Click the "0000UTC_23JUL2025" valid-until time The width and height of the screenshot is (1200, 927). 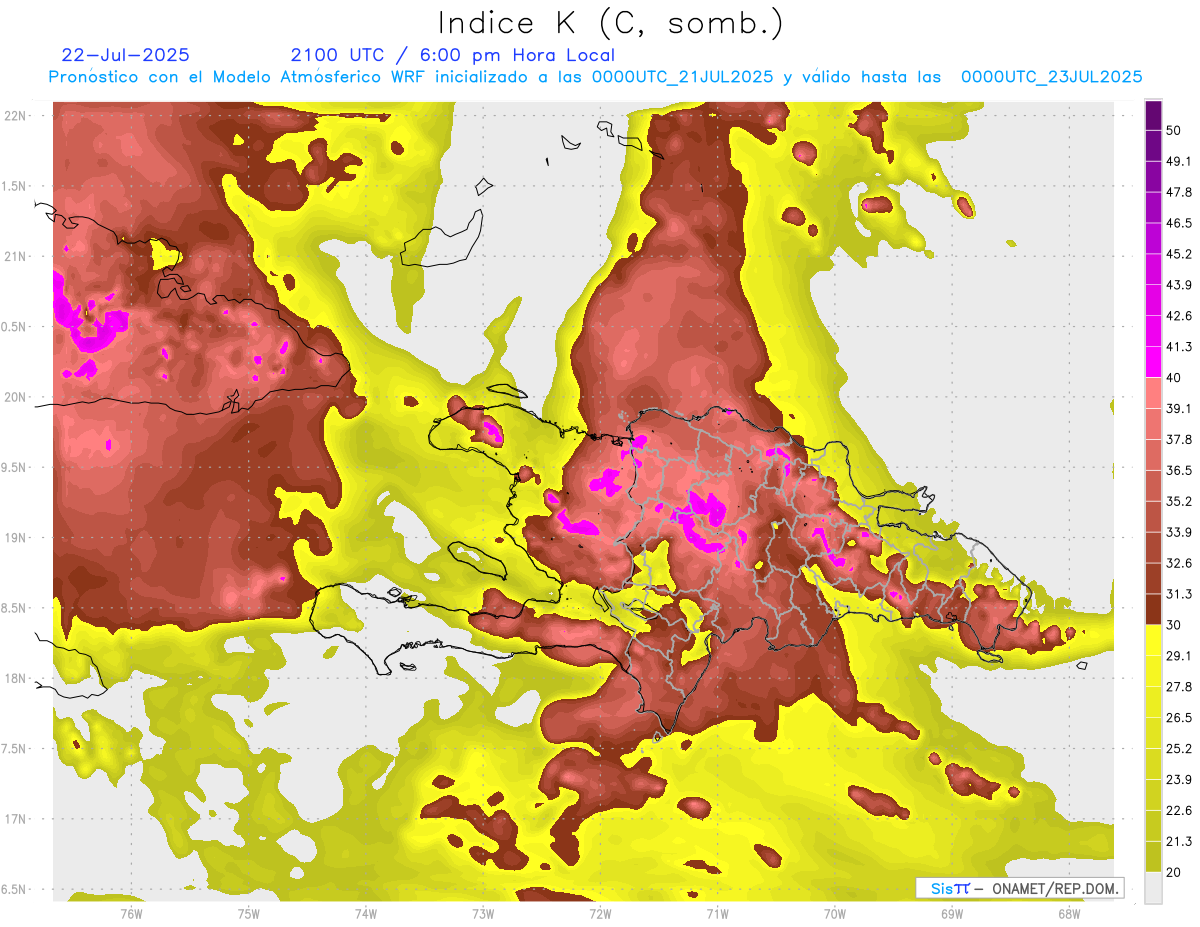[1051, 77]
